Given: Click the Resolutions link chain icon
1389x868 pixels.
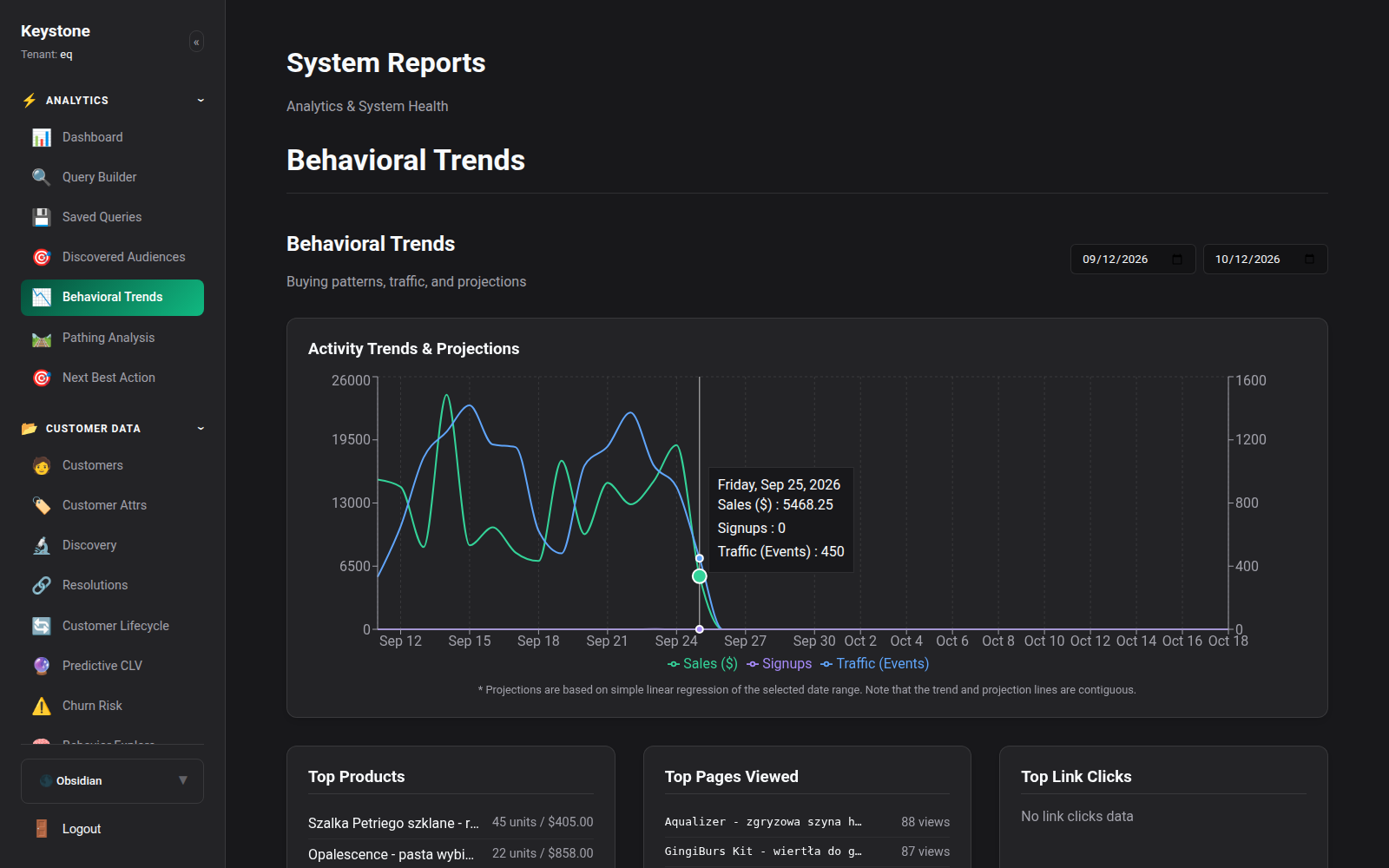Looking at the screenshot, I should click(x=42, y=585).
